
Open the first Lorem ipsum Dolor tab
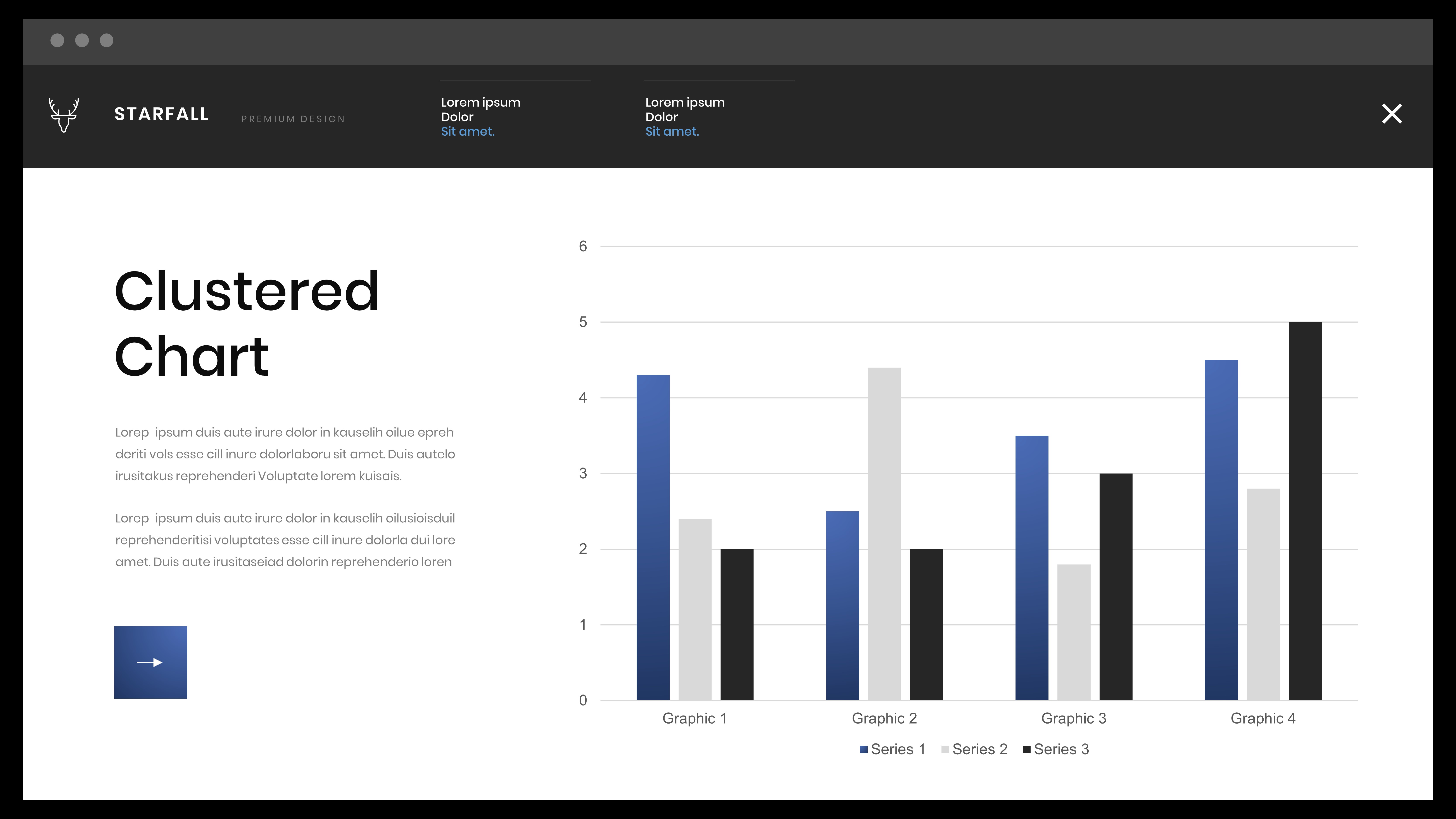click(x=480, y=109)
